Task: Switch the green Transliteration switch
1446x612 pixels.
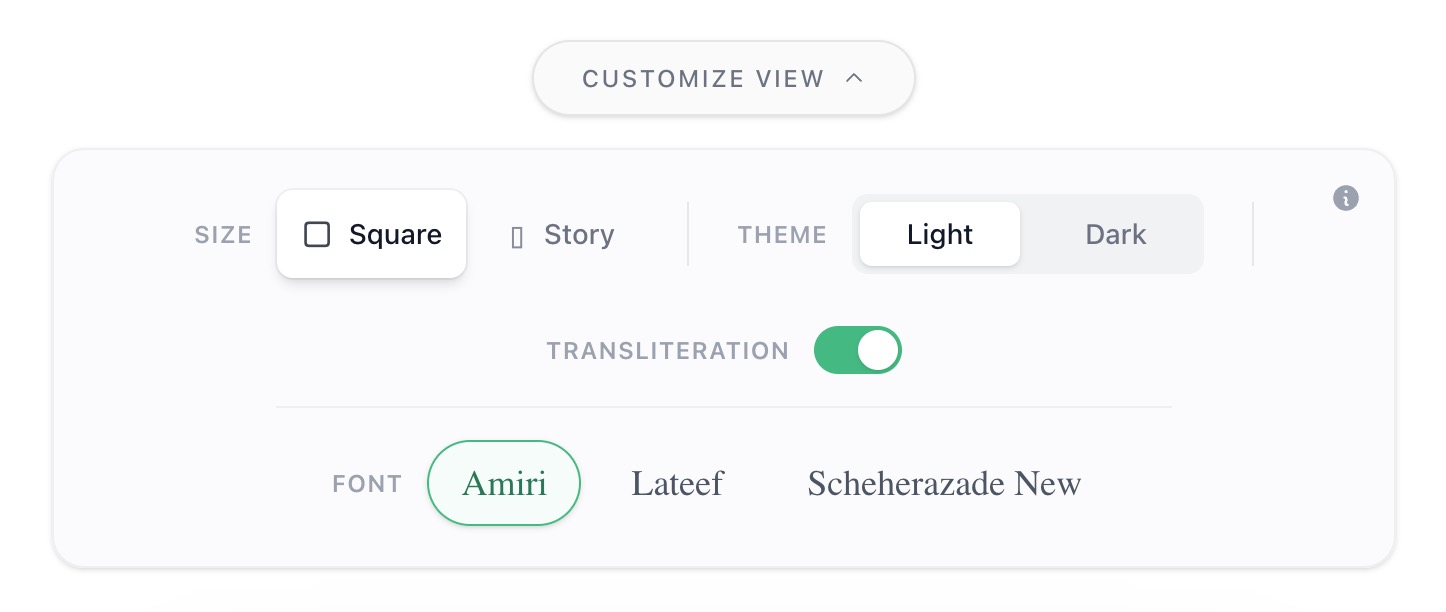Action: click(857, 350)
